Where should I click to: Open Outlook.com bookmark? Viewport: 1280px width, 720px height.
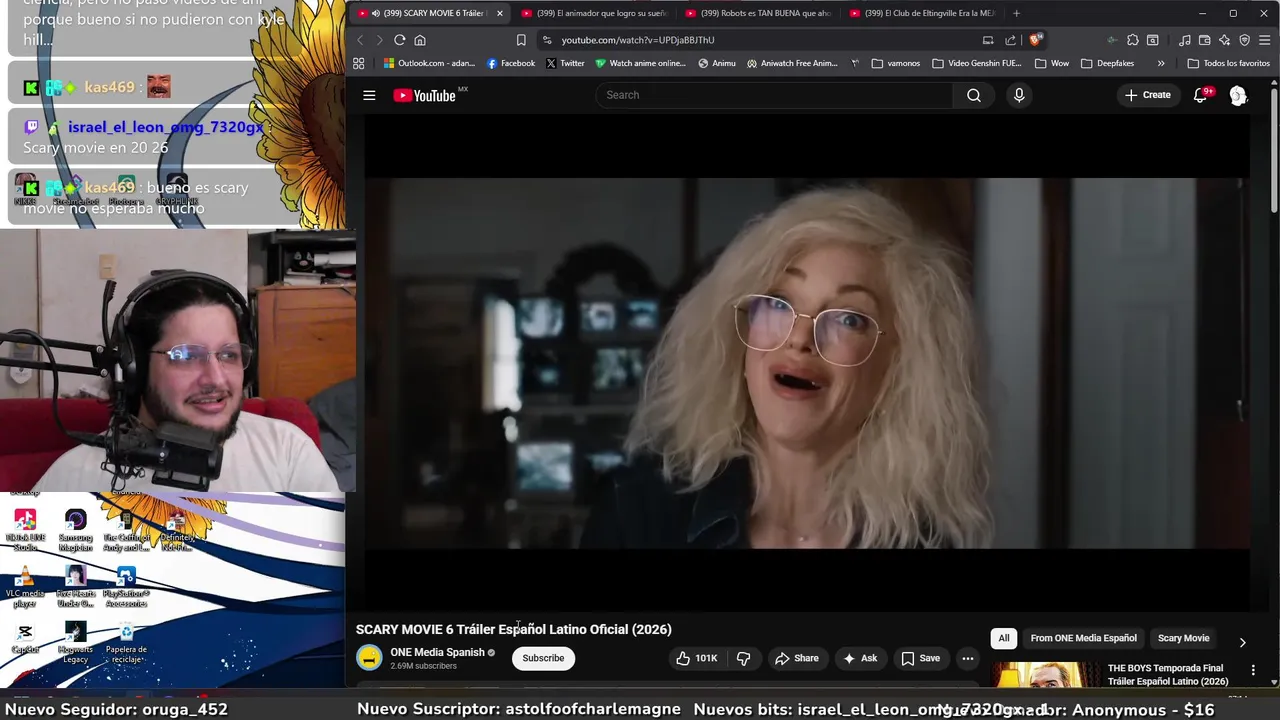click(x=430, y=63)
